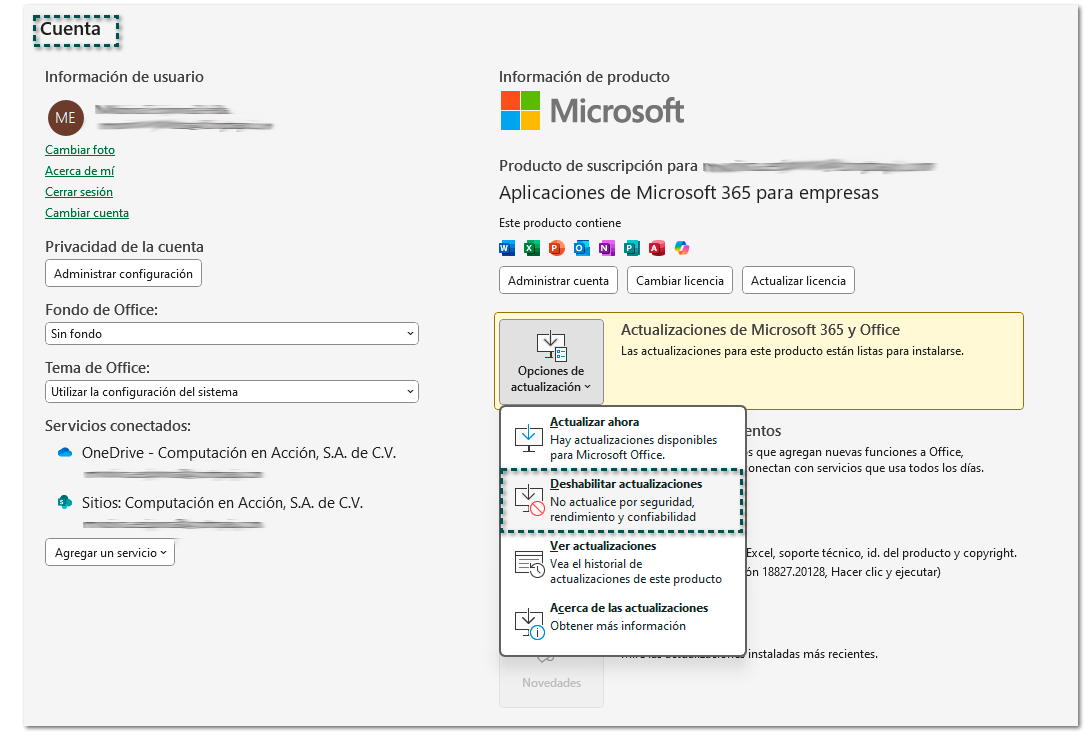This screenshot has width=1087, height=735.
Task: Click the OneNote app icon
Action: point(607,248)
